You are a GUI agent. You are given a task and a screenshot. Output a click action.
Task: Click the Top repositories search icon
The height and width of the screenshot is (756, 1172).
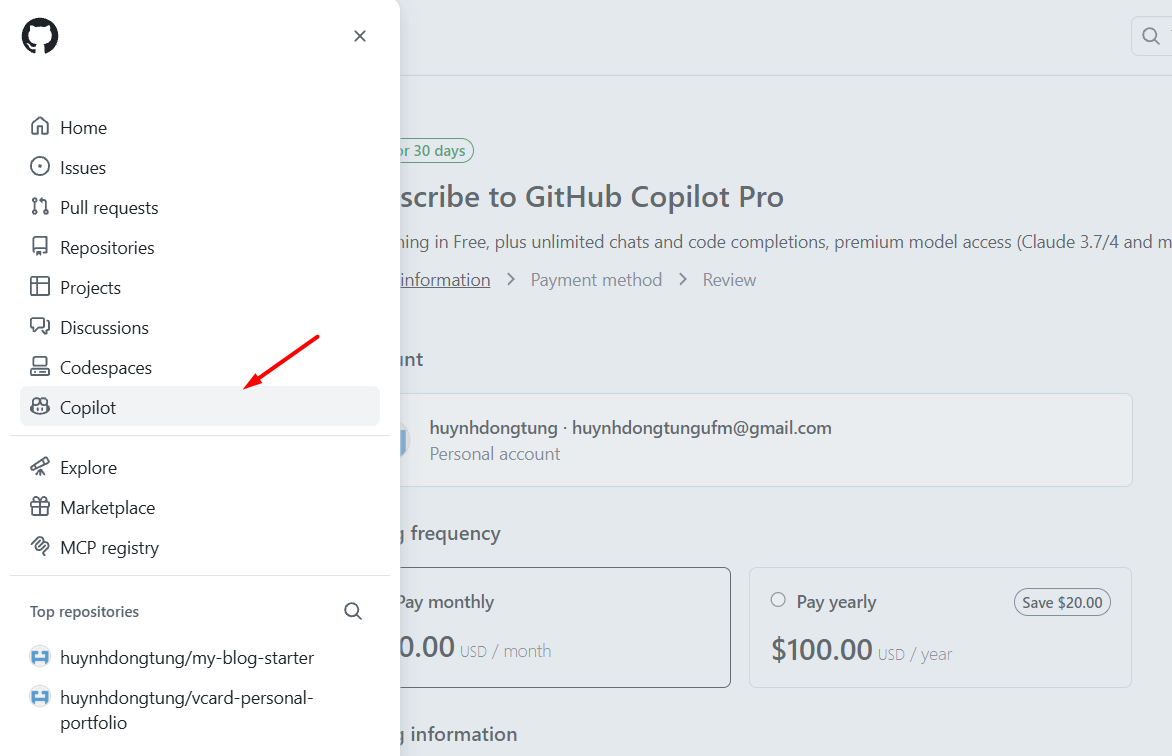pos(352,610)
